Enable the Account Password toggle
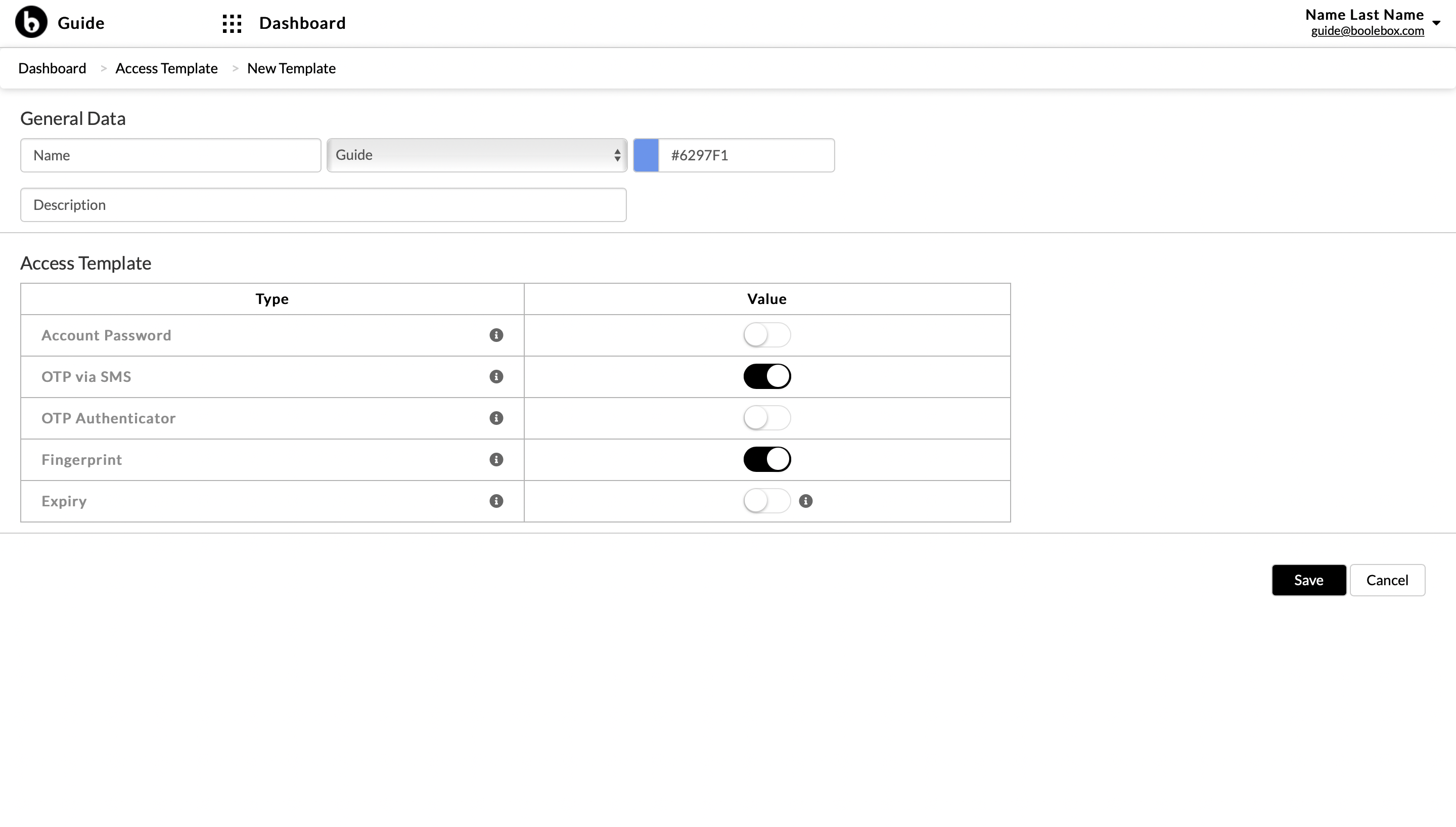Viewport: 1456px width, 827px height. pyautogui.click(x=767, y=335)
